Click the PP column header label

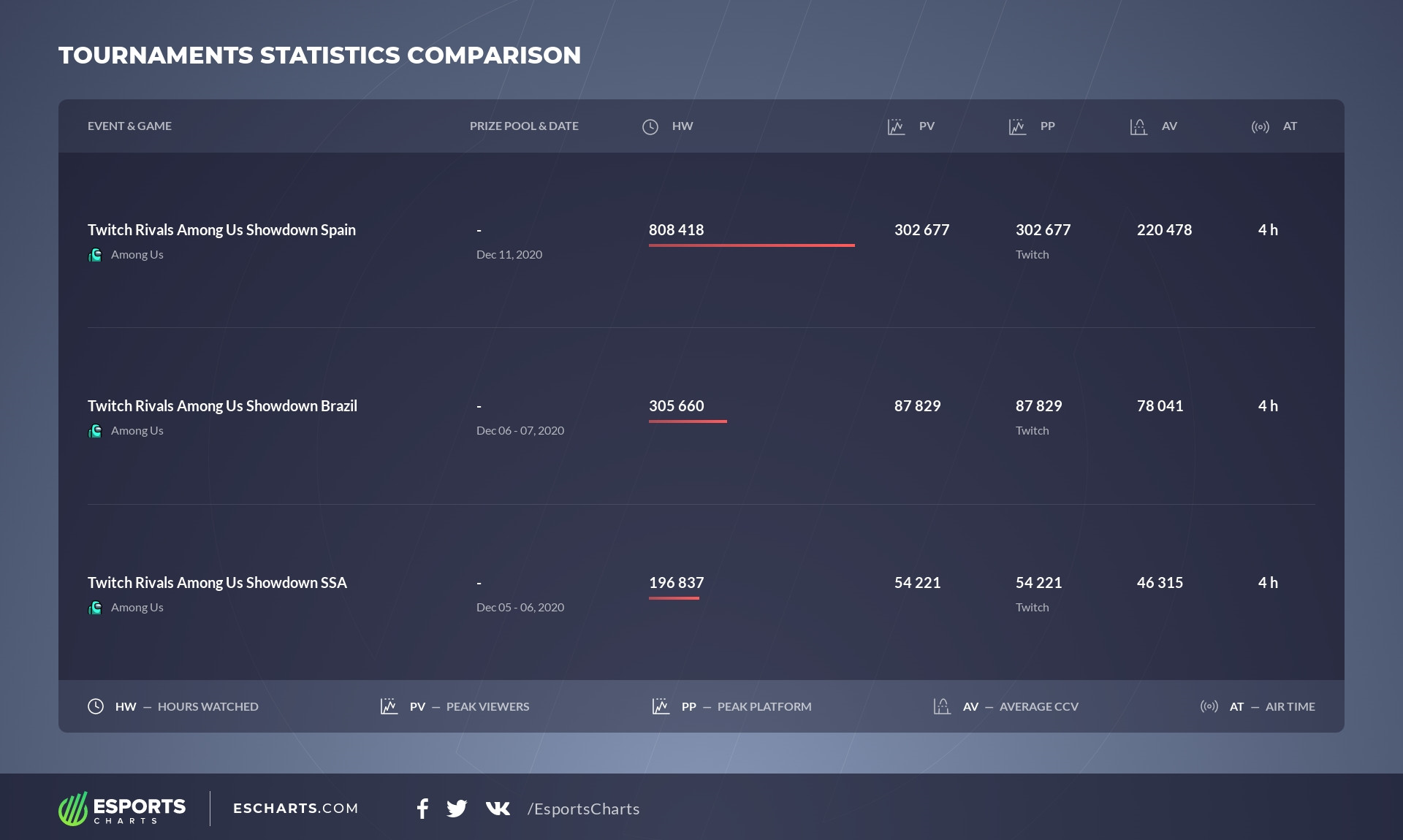click(1048, 126)
